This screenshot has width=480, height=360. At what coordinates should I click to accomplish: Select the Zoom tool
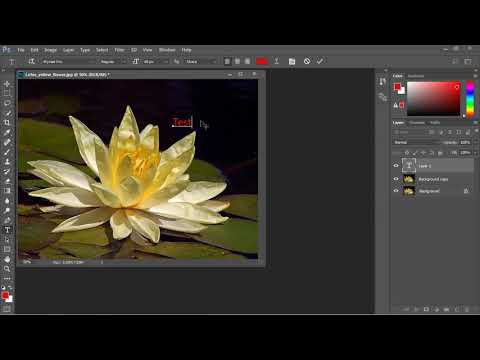pos(7,269)
